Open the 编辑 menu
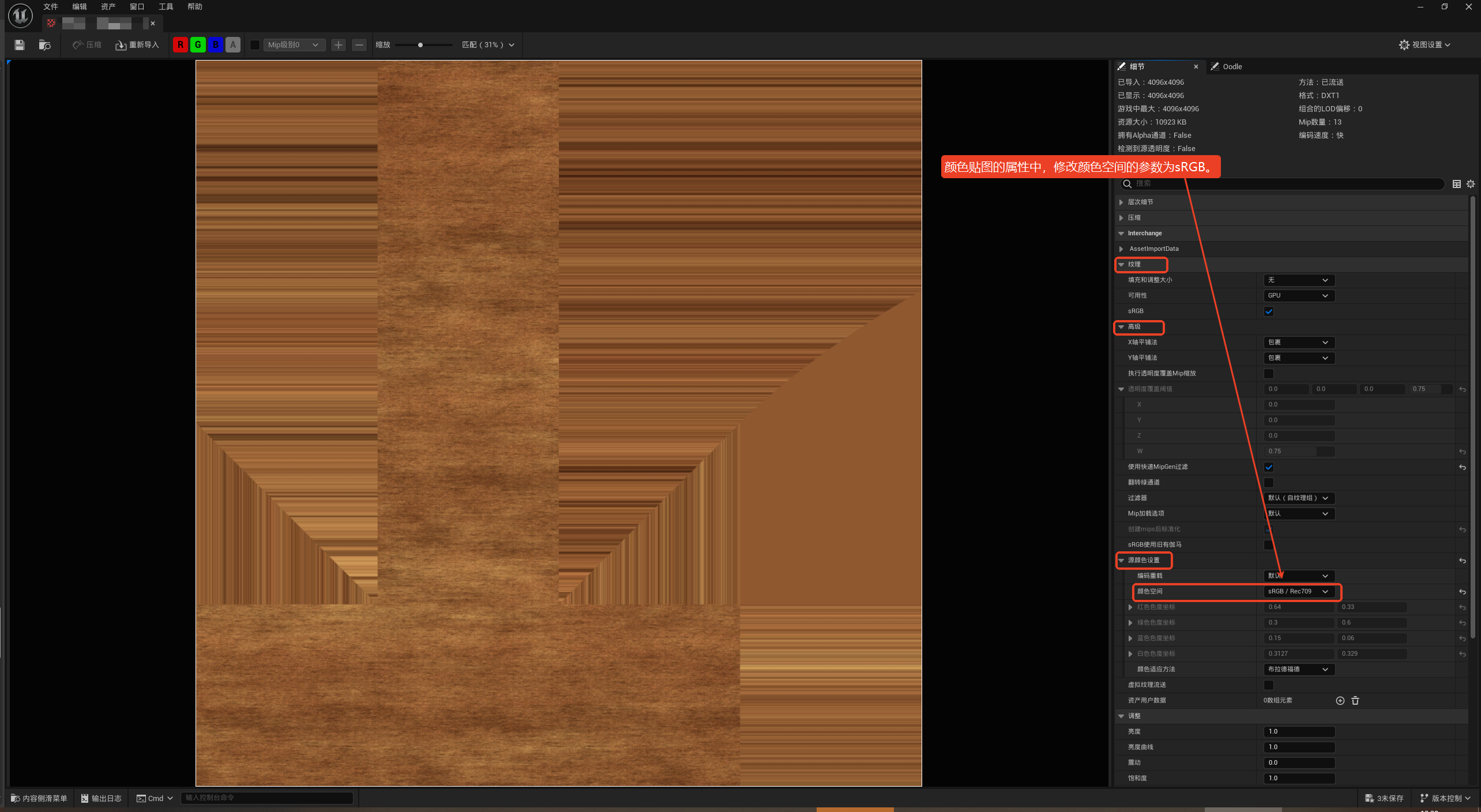1481x812 pixels. point(80,7)
